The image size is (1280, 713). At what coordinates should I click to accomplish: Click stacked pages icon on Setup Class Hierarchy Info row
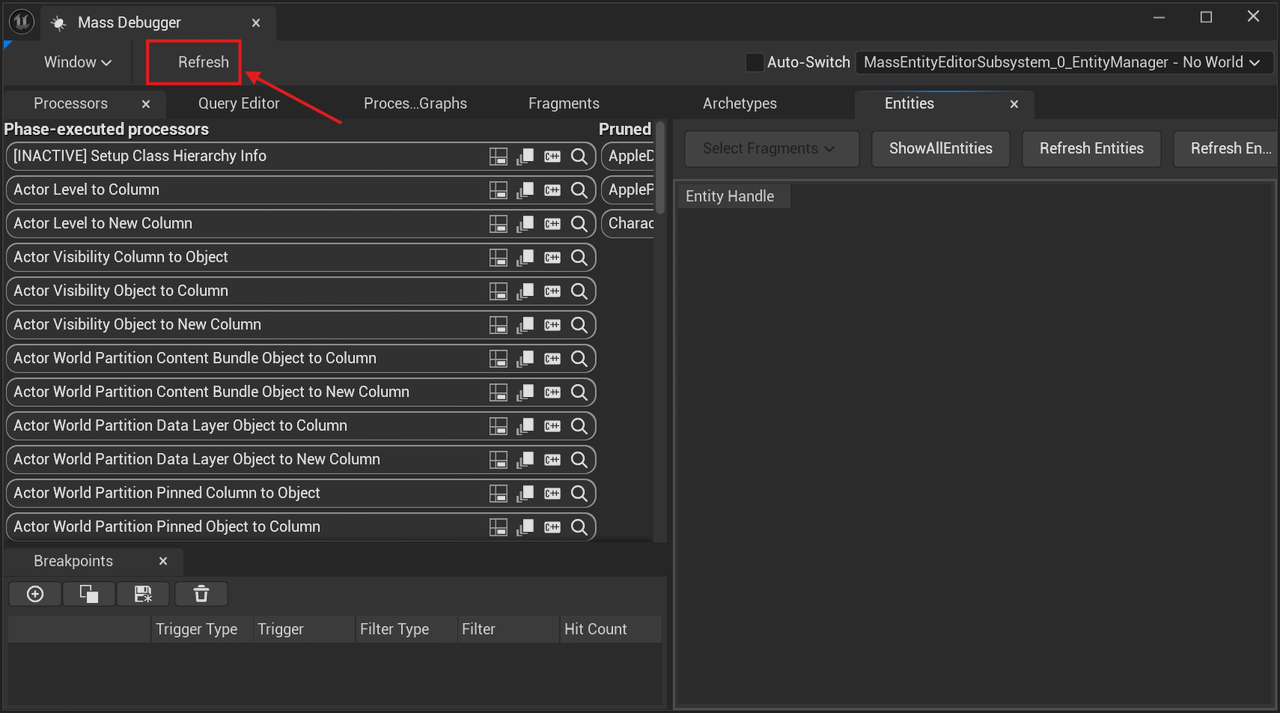coord(525,156)
